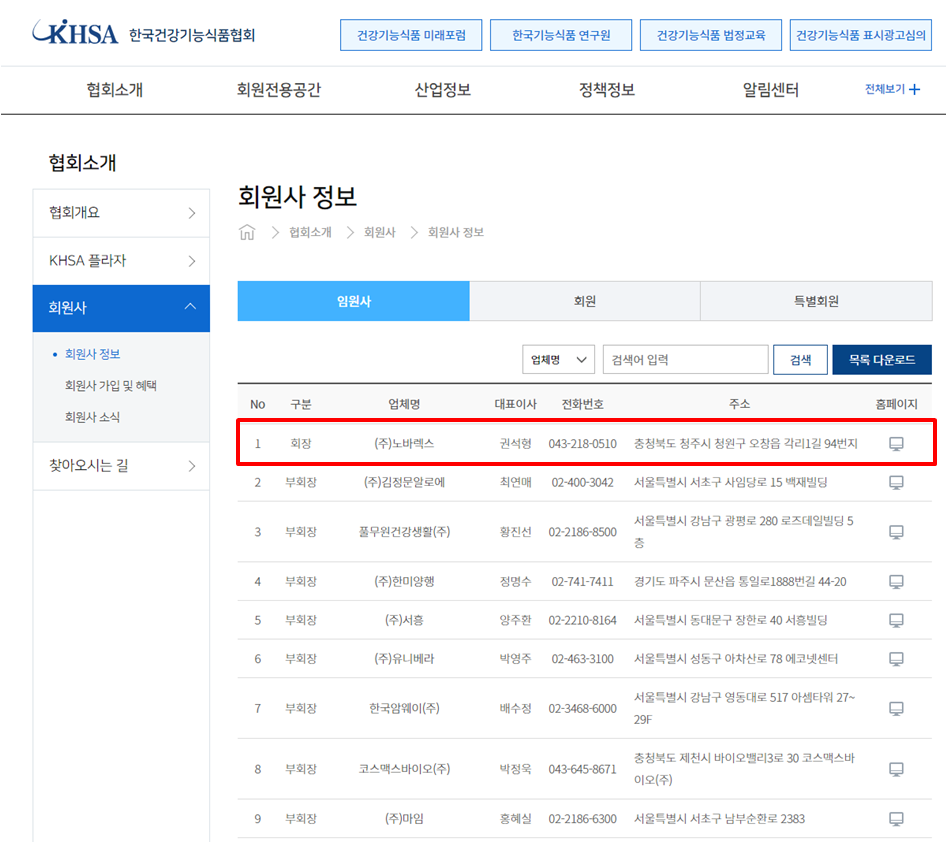Expand KHSA 플라자 sidebar item
The image size is (946, 853).
coord(121,261)
